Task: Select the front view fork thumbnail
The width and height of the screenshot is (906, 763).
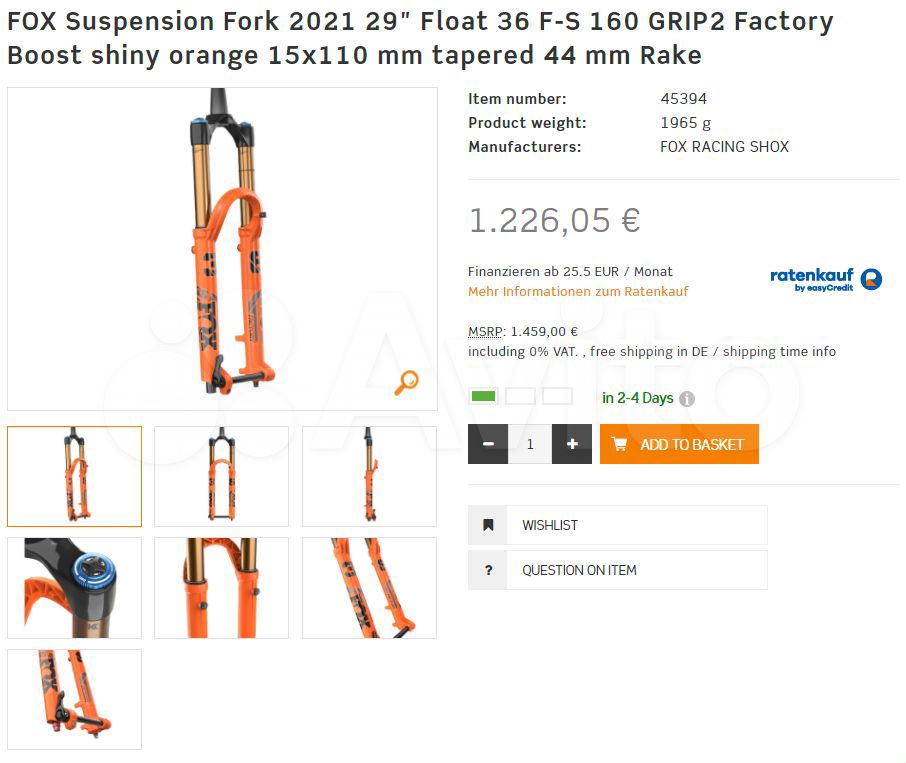Action: click(x=221, y=477)
